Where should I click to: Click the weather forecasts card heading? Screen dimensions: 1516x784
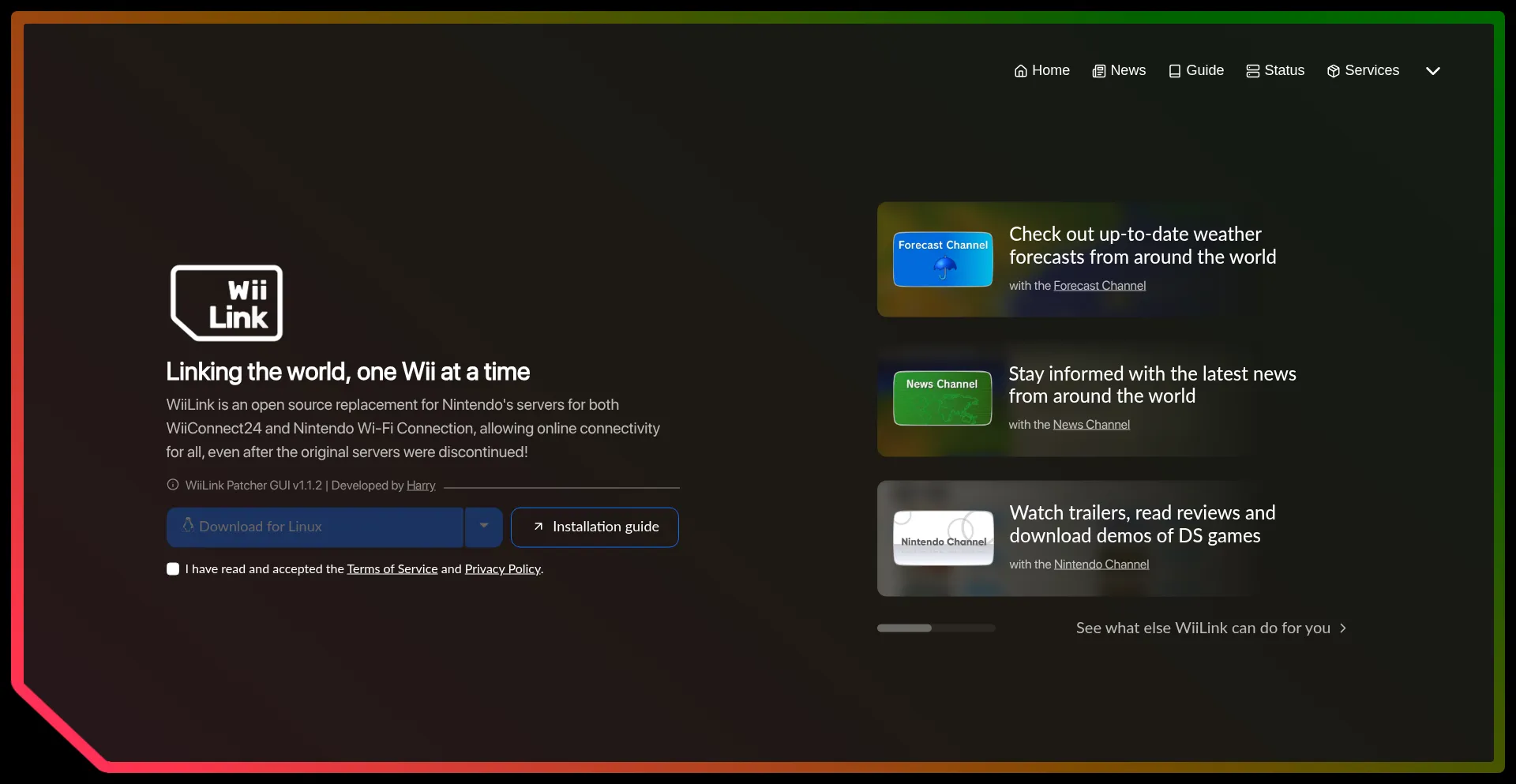pos(1143,246)
